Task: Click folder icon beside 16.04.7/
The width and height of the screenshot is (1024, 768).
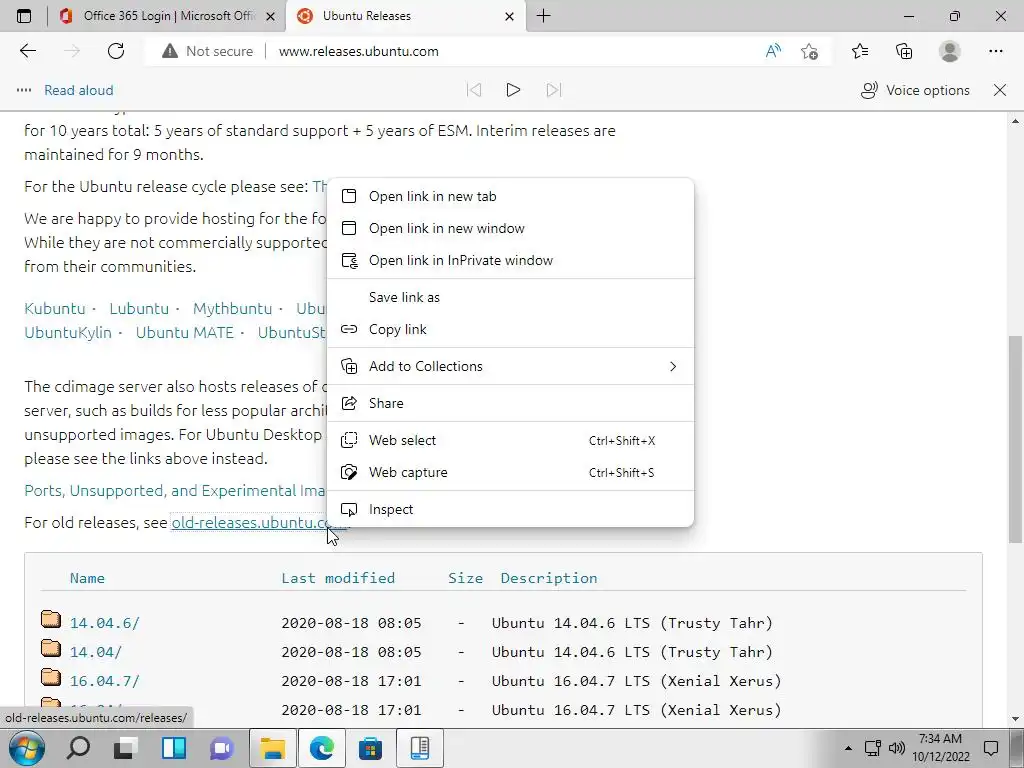Action: [x=51, y=677]
